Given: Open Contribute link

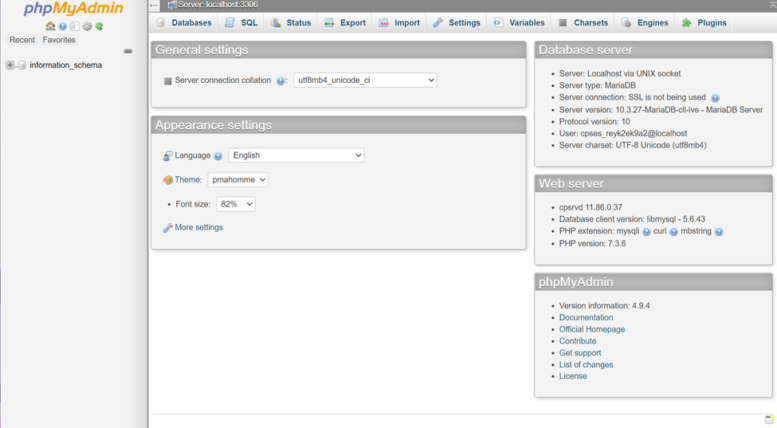Looking at the screenshot, I should [x=578, y=341].
